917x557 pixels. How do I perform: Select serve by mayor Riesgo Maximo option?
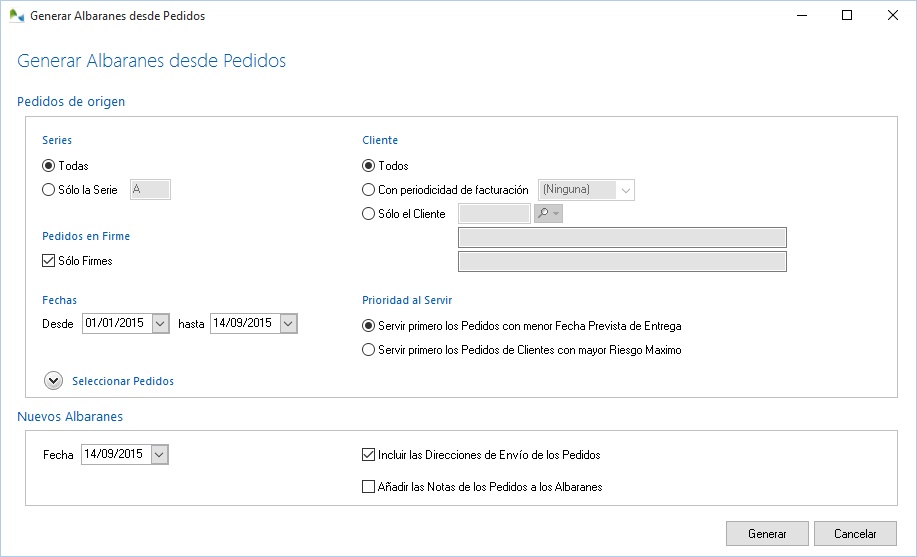point(369,351)
